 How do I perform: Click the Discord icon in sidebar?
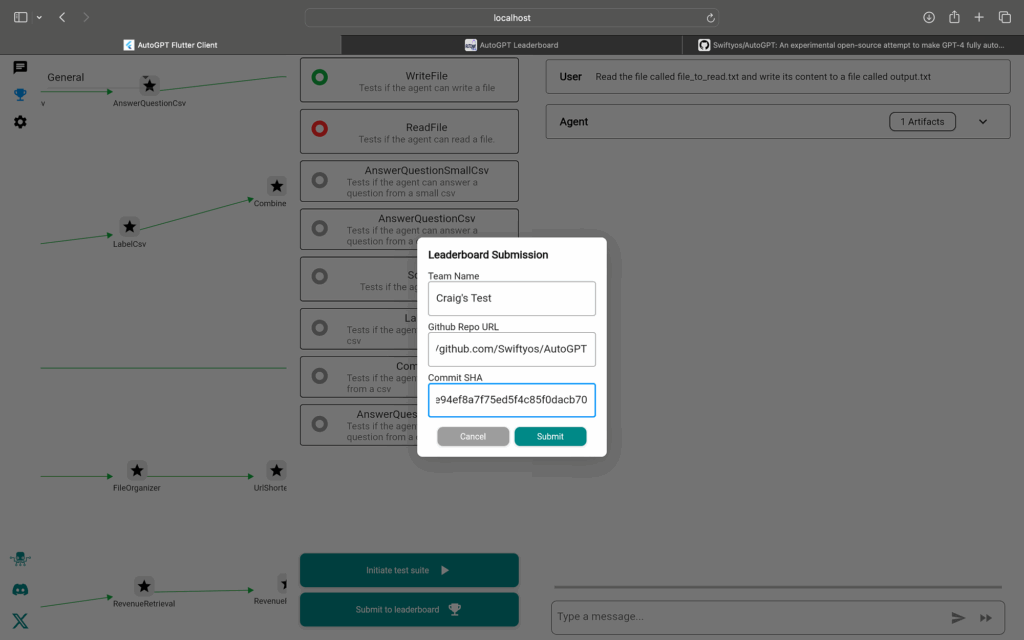[20, 590]
